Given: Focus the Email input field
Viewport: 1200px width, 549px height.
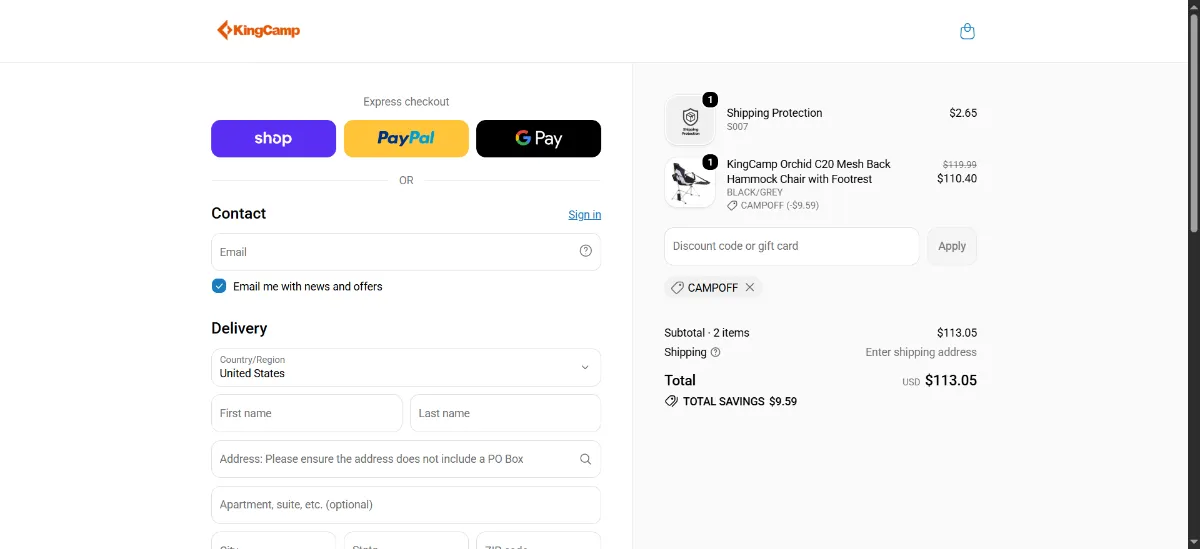Looking at the screenshot, I should (x=406, y=252).
